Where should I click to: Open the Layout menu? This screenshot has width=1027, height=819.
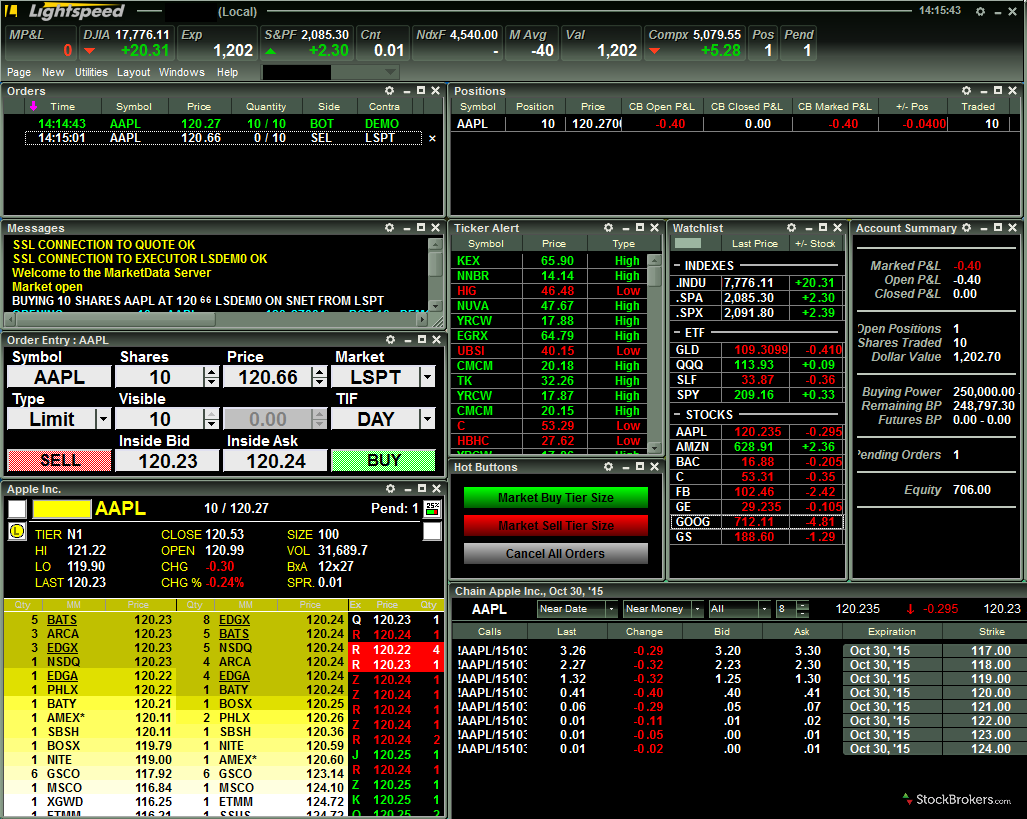(134, 72)
